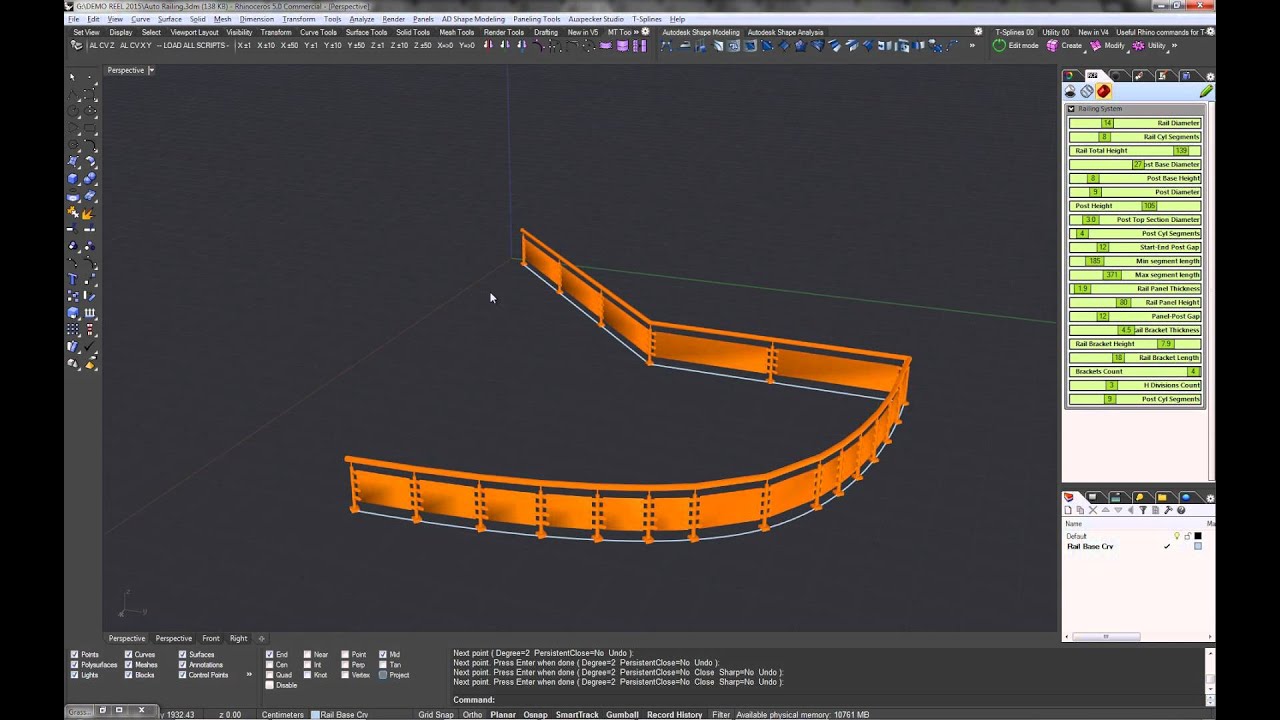Expand the top toolbar overflow chevron
This screenshot has height=720, width=1280.
972,45
